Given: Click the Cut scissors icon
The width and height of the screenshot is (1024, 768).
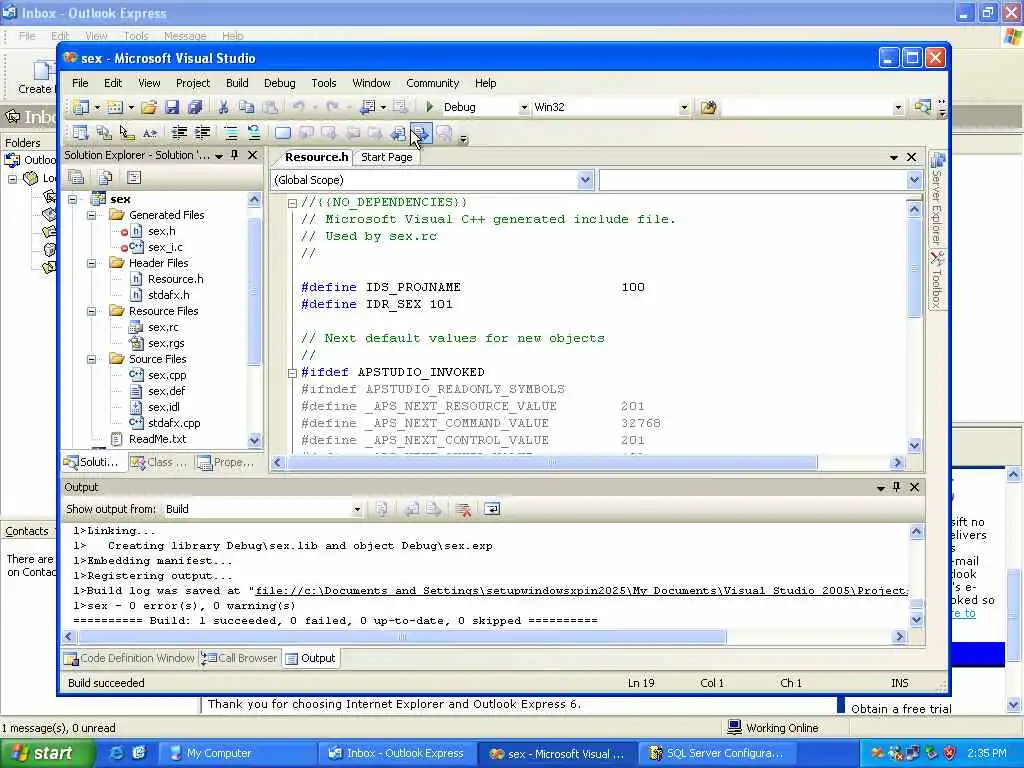Looking at the screenshot, I should (223, 107).
